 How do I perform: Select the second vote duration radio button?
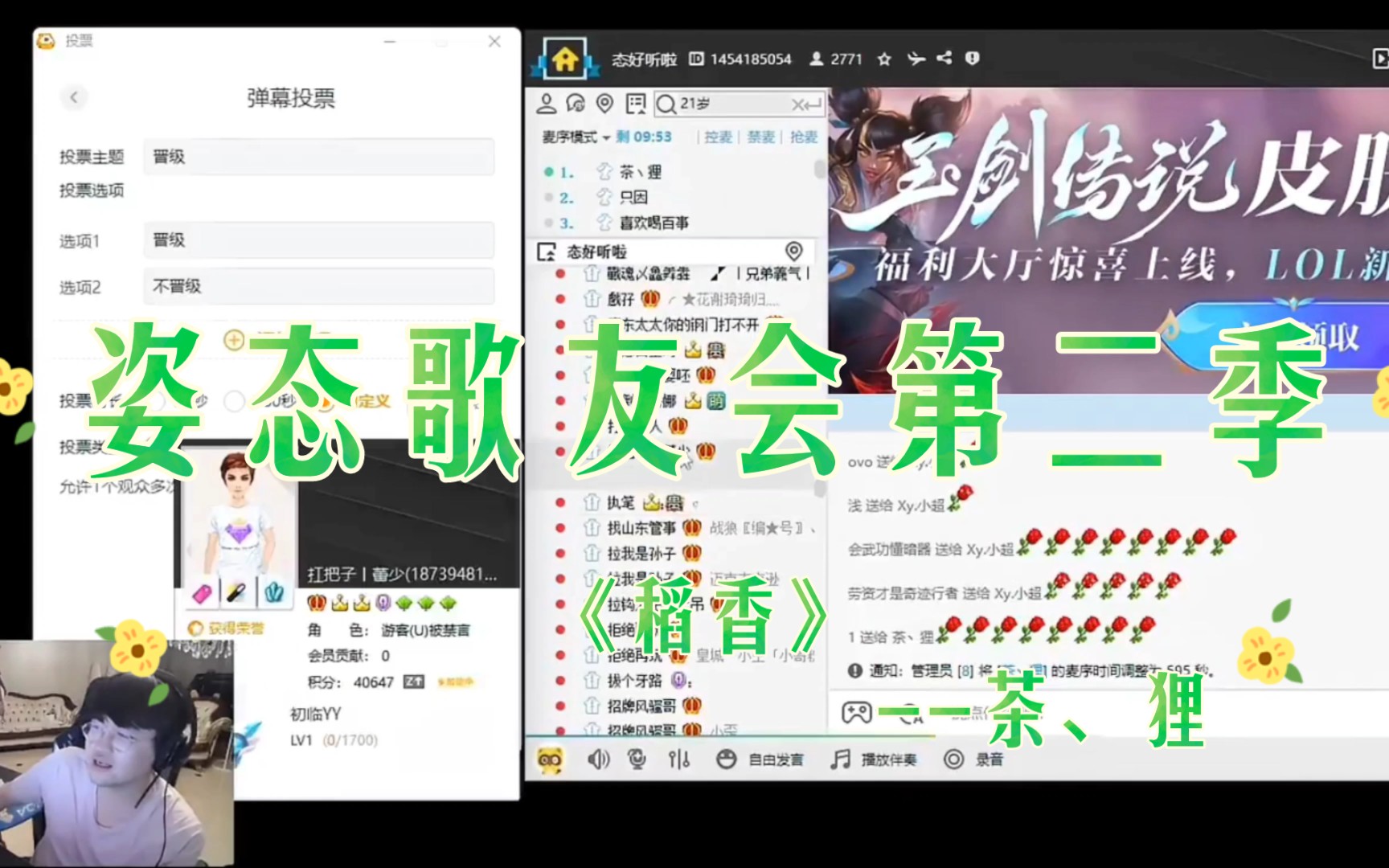(x=234, y=400)
